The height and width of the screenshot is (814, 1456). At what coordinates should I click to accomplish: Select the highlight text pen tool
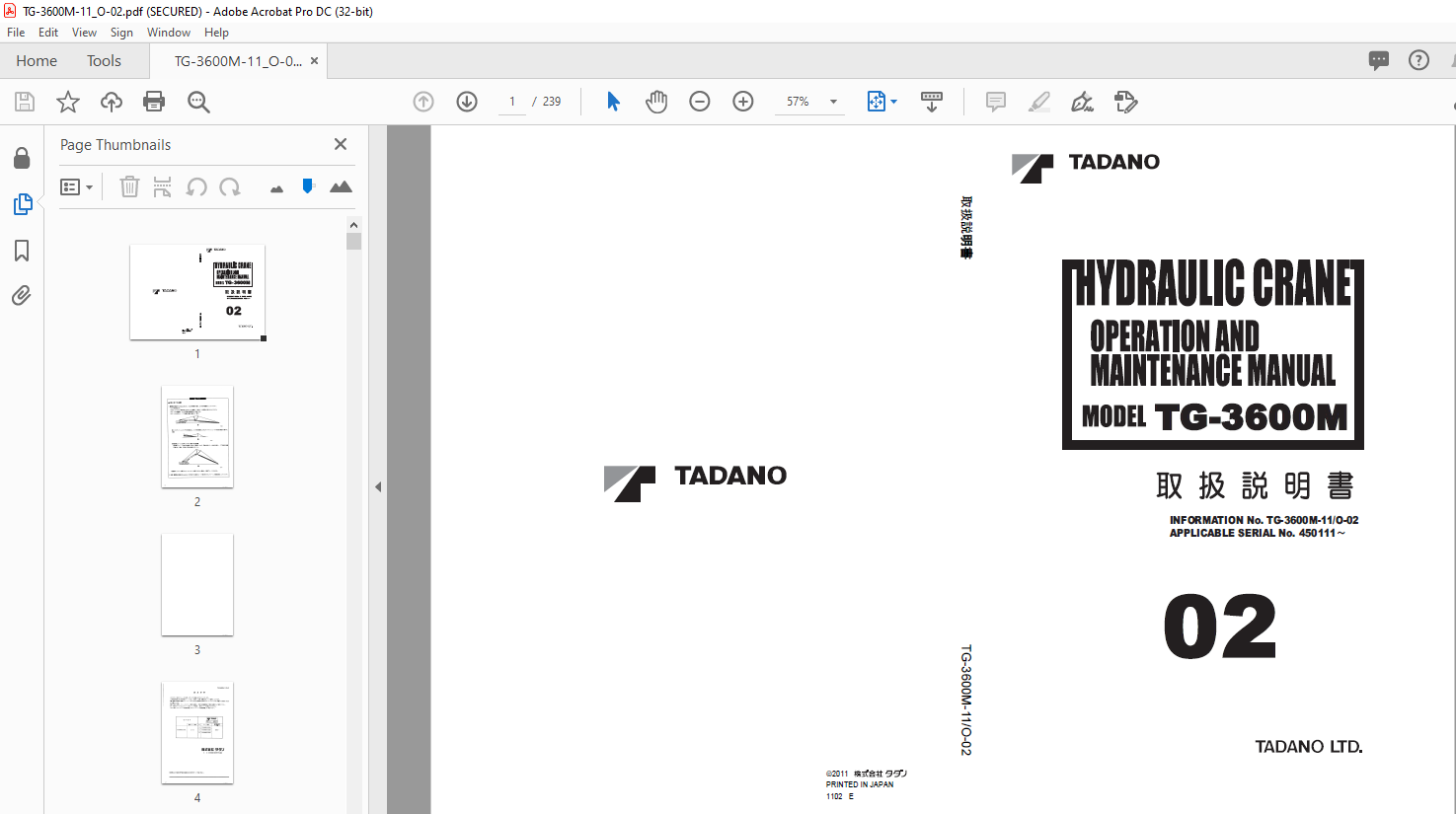pyautogui.click(x=1039, y=102)
